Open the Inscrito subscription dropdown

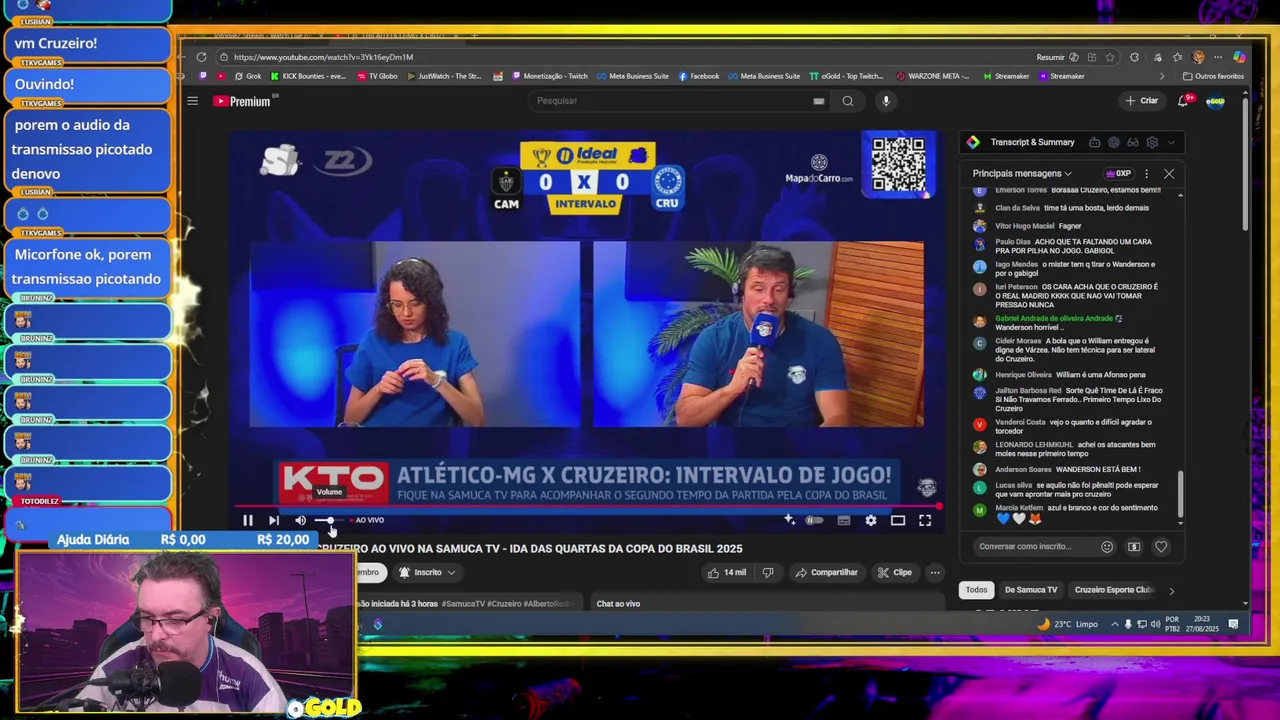pos(427,572)
